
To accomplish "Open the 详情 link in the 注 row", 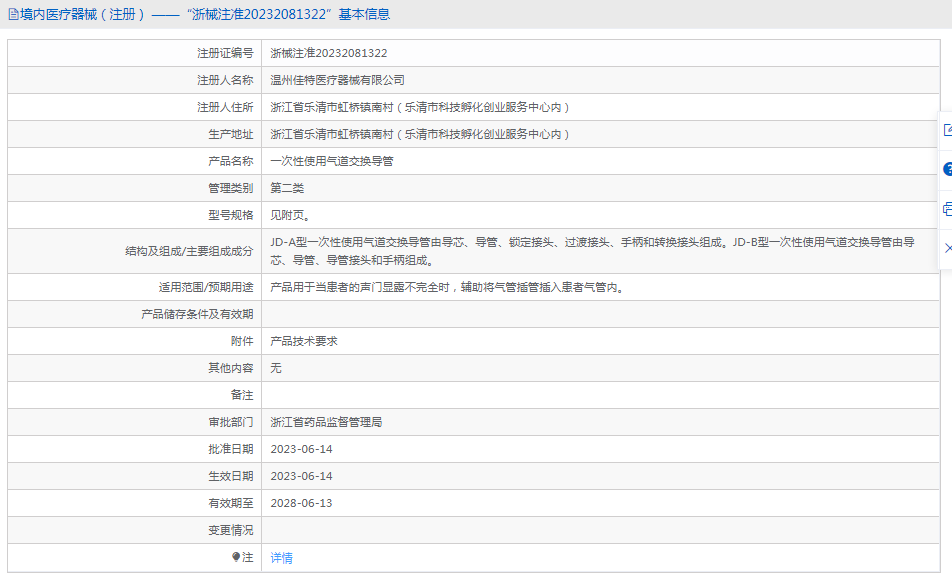I will coord(281,558).
